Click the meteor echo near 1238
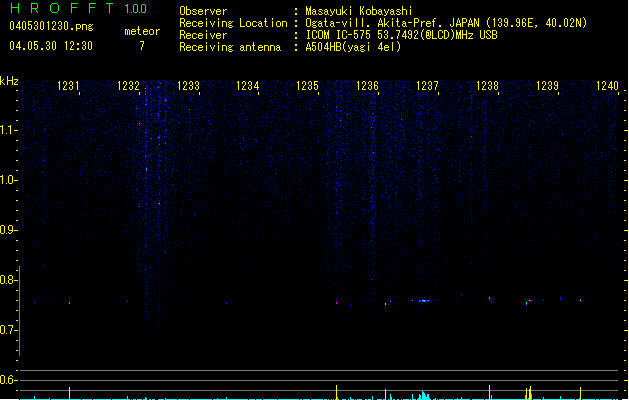Image resolution: width=629 pixels, height=400 pixels. coord(490,298)
